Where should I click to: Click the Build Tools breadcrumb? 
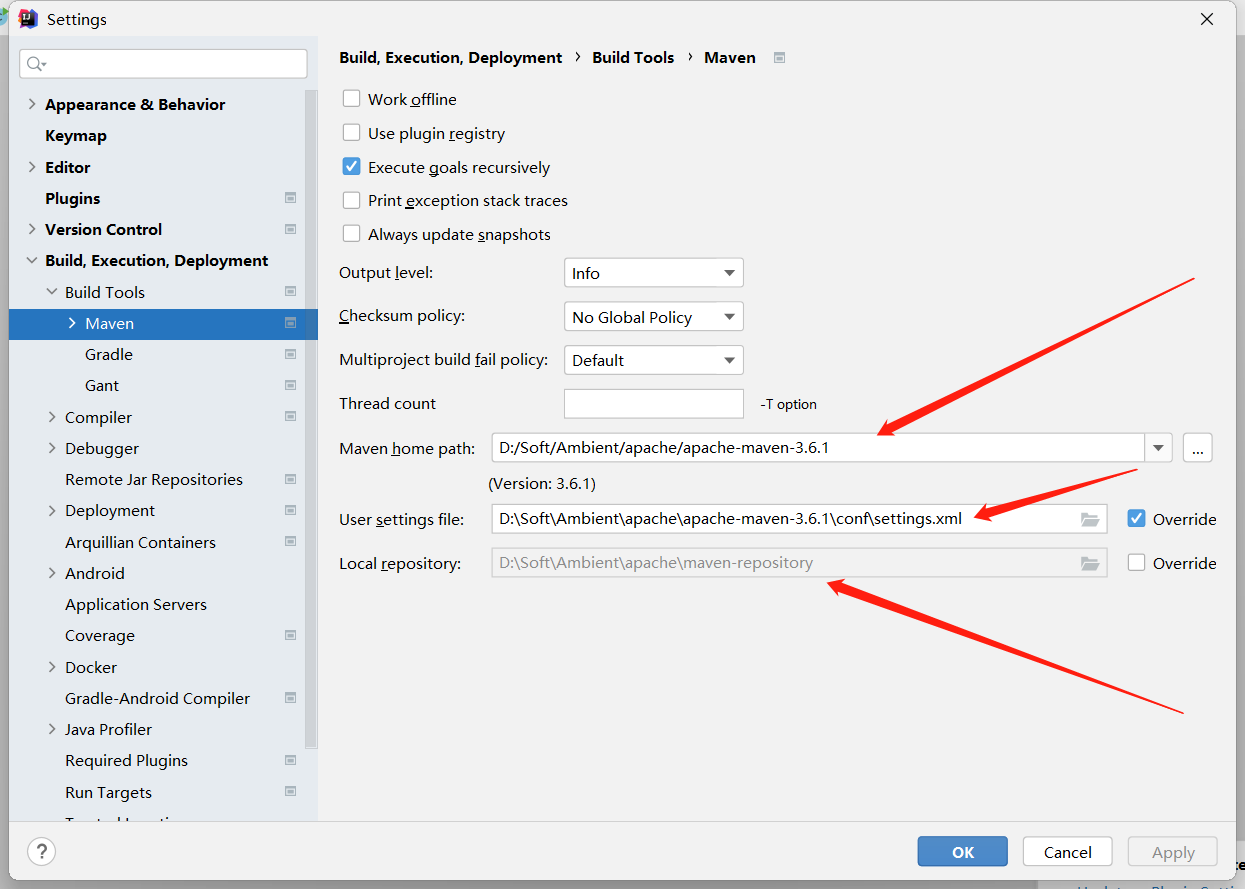[633, 58]
